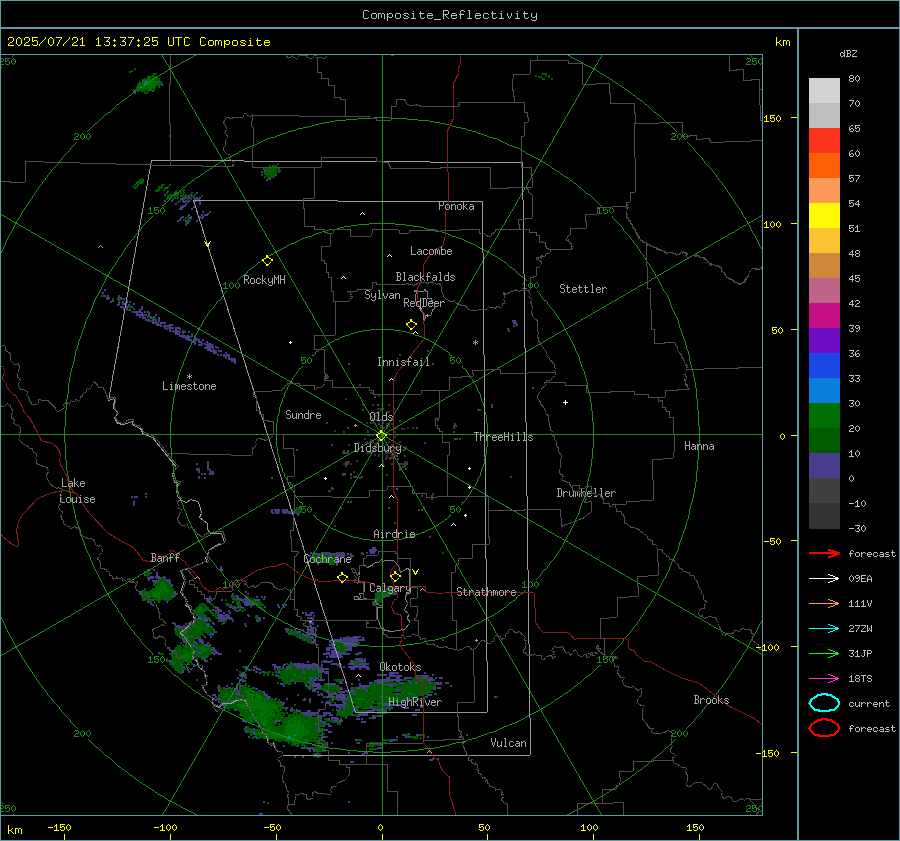Click yellow diamond marker below RedDeer
900x841 pixels.
(412, 325)
